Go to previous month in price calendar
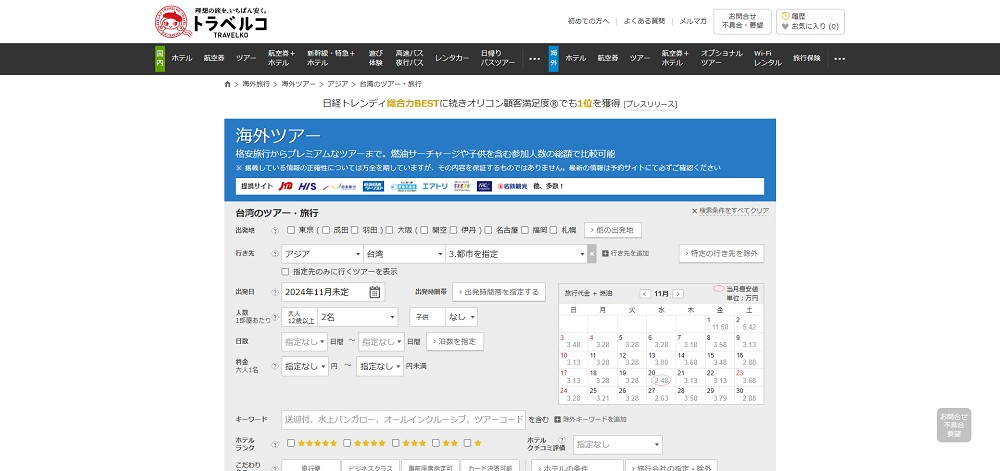 [644, 294]
